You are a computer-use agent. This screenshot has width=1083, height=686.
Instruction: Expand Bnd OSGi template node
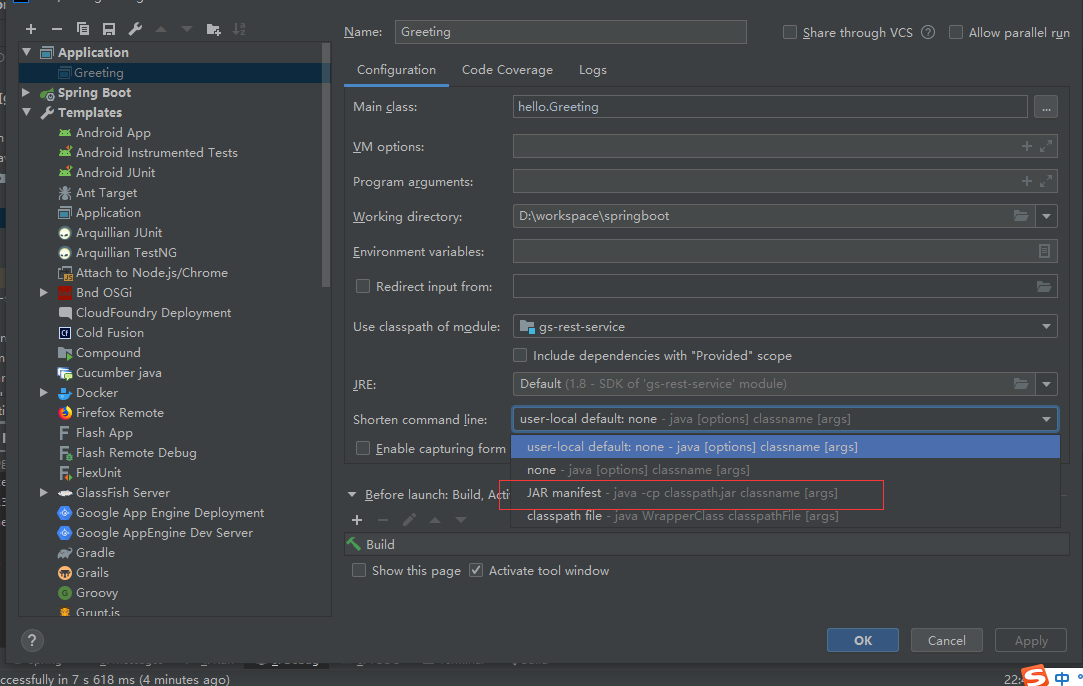44,293
